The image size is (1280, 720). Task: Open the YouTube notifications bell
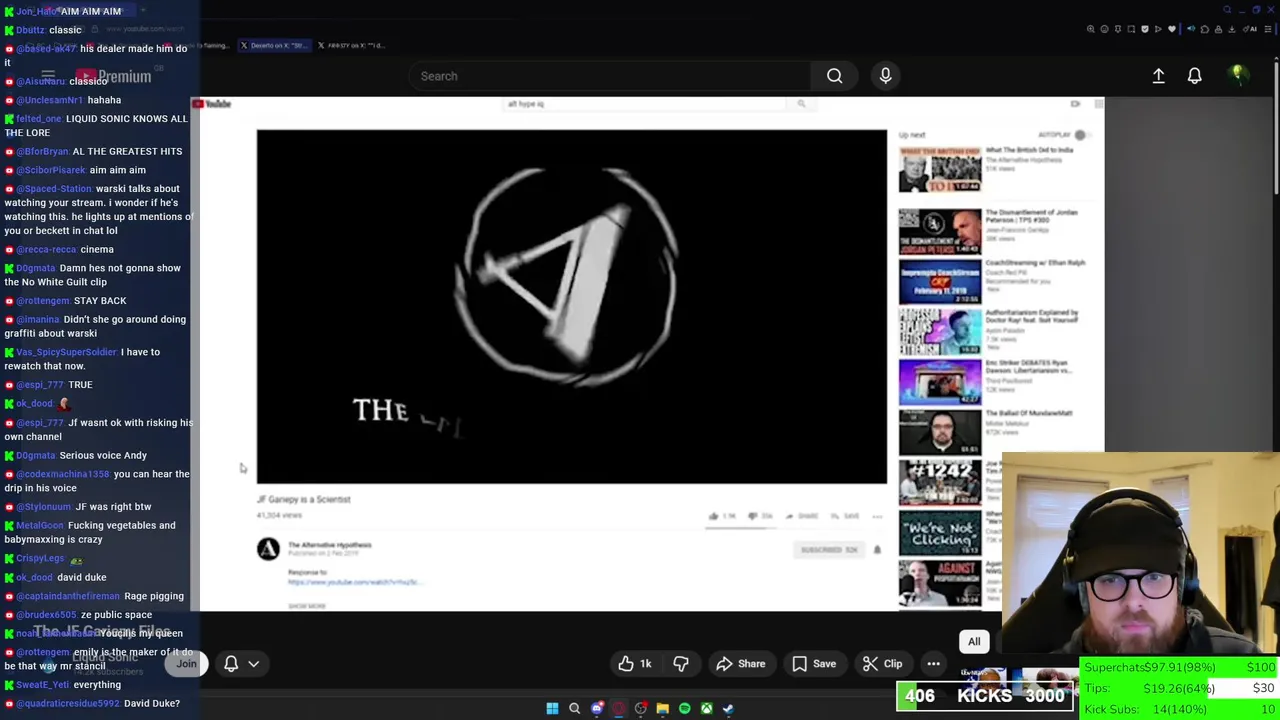1194,76
